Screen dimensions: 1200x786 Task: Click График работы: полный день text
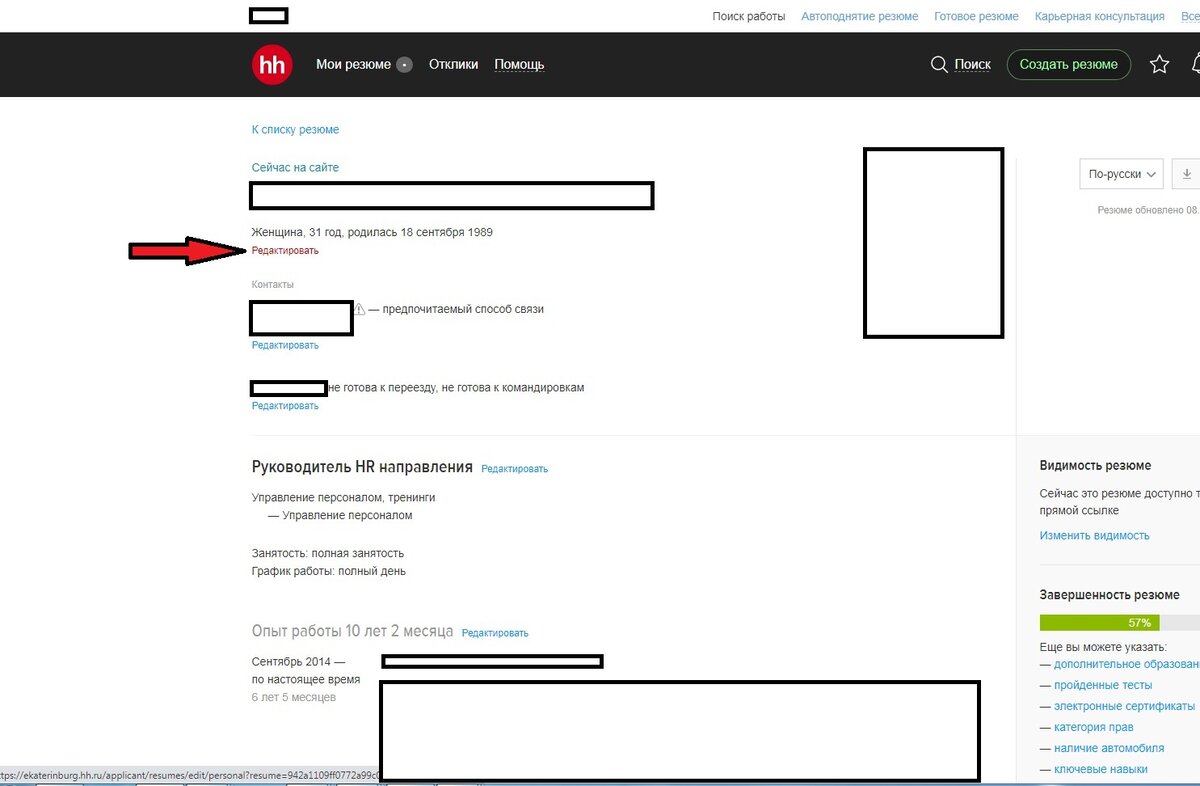pyautogui.click(x=329, y=572)
